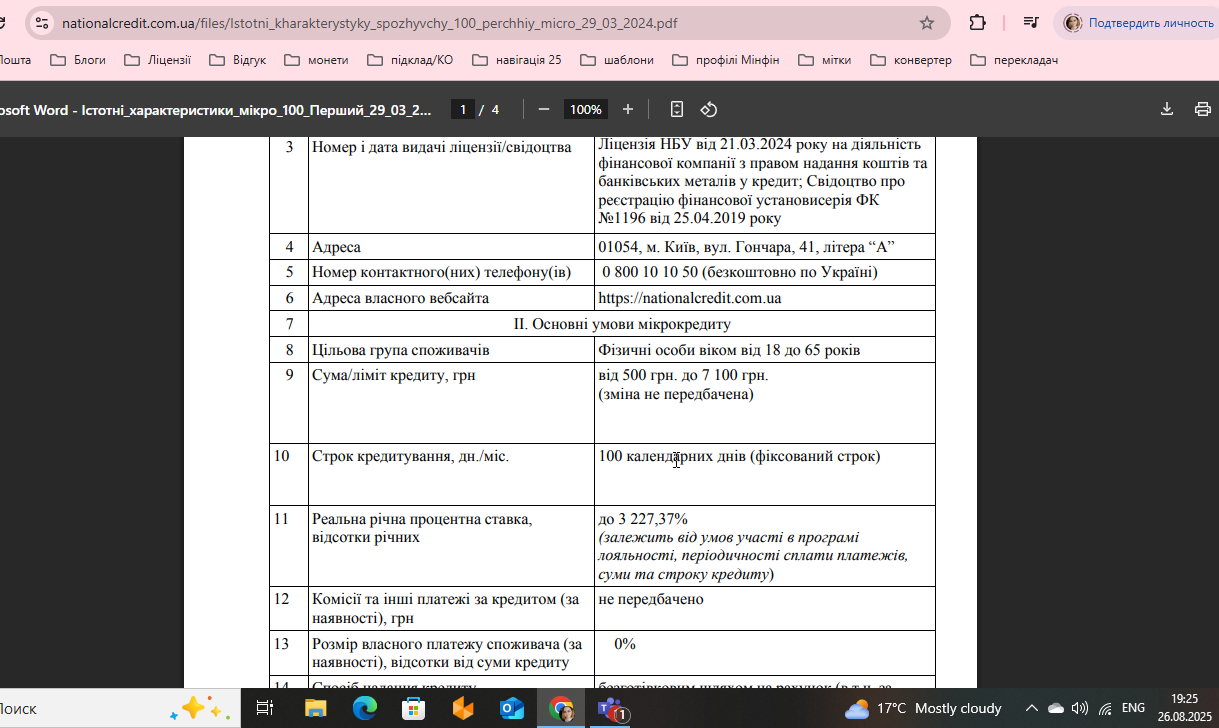Screen dimensions: 1219x728
Task: Open Microsoft Store from the taskbar
Action: (x=413, y=709)
